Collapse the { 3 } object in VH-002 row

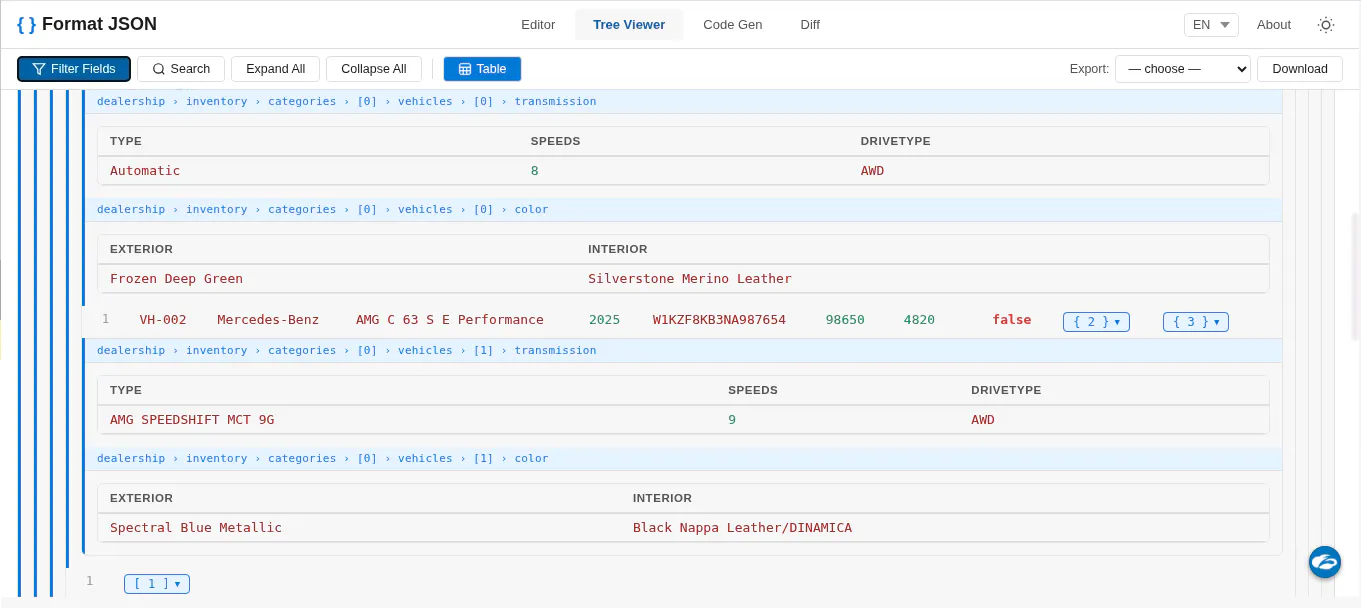(1196, 322)
